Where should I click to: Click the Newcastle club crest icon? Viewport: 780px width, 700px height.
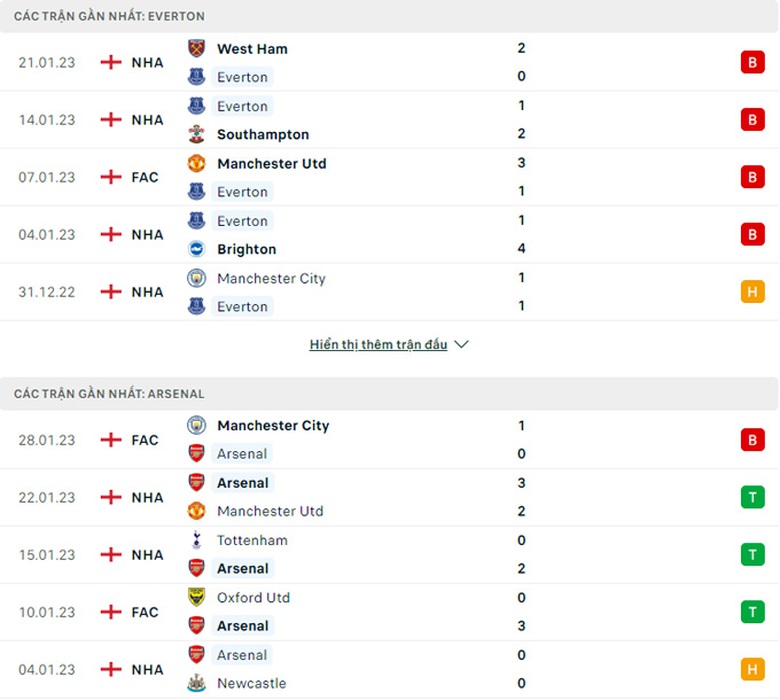tap(196, 683)
